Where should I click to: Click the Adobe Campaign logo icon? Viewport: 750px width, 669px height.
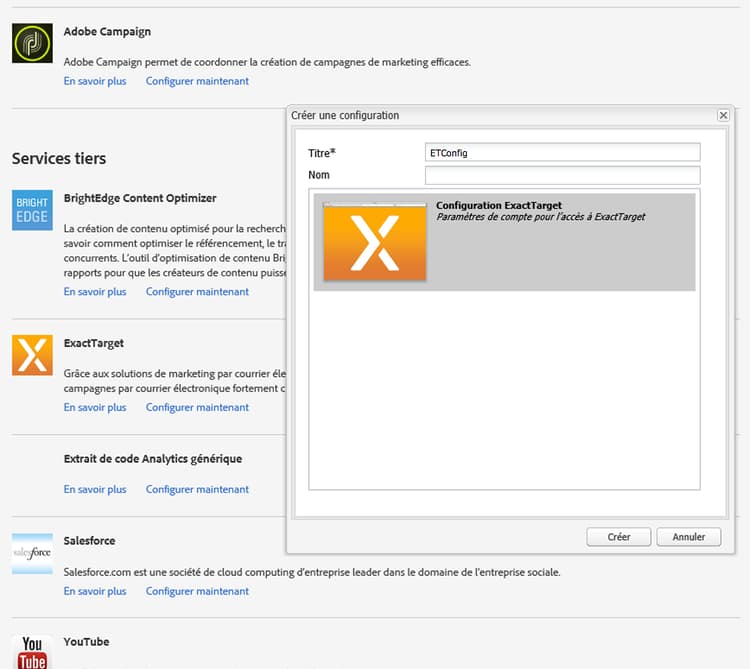tap(32, 43)
